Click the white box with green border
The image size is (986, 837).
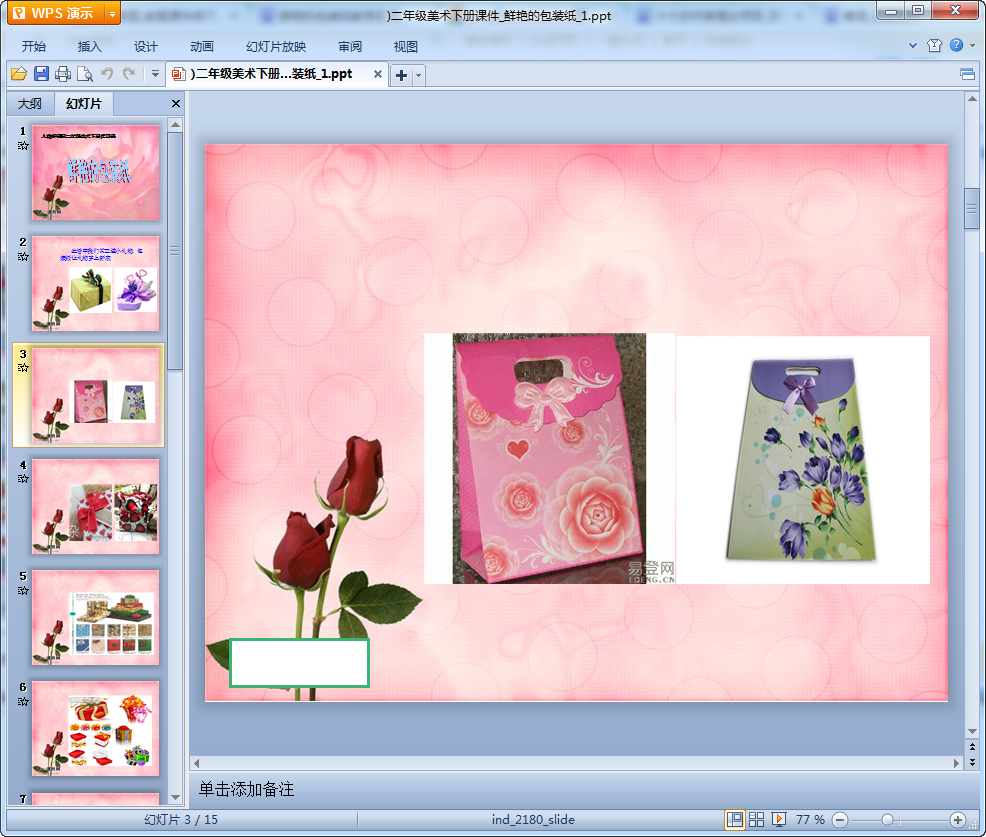tap(299, 663)
